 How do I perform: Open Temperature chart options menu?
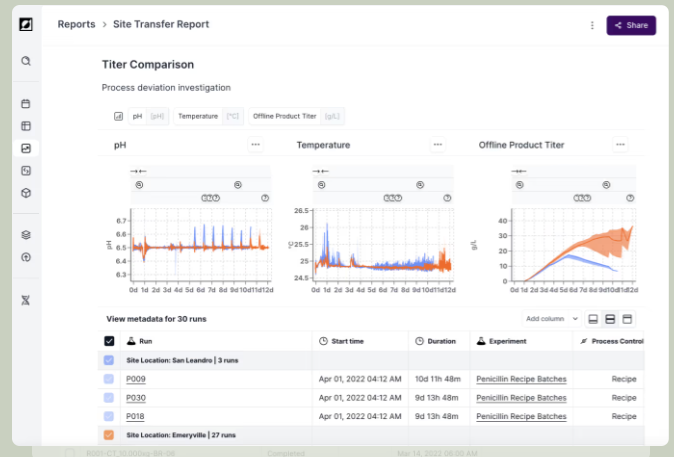(x=438, y=144)
